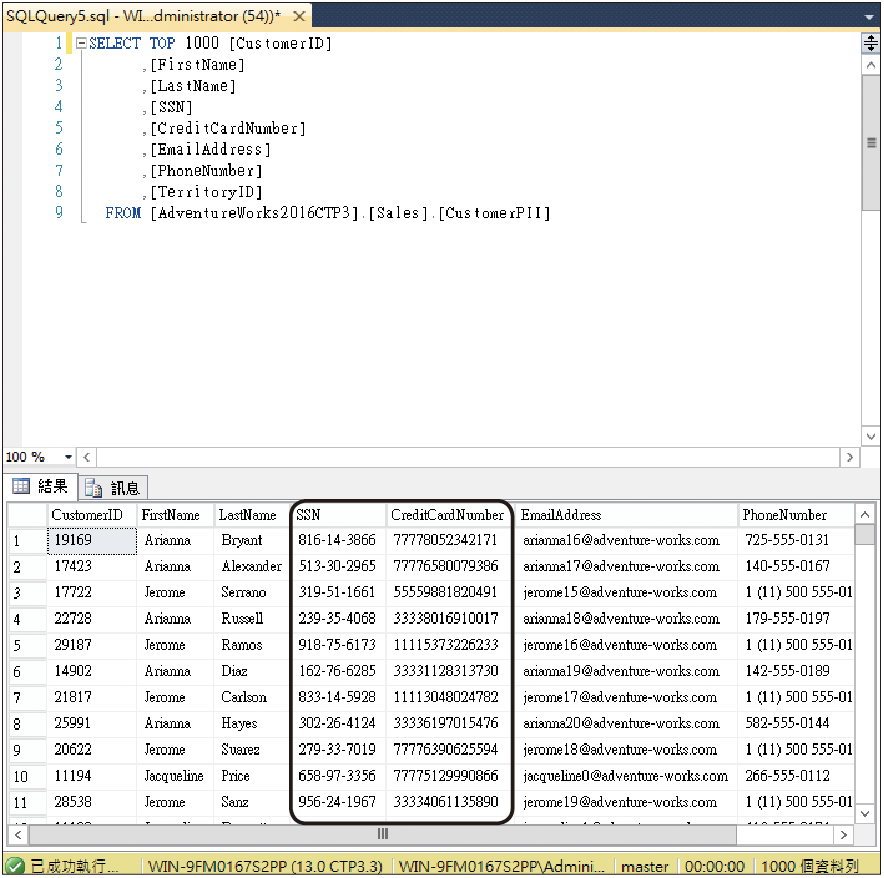Click the results grid horizontal scroll right arrow
This screenshot has height=878, width=884.
tap(844, 835)
